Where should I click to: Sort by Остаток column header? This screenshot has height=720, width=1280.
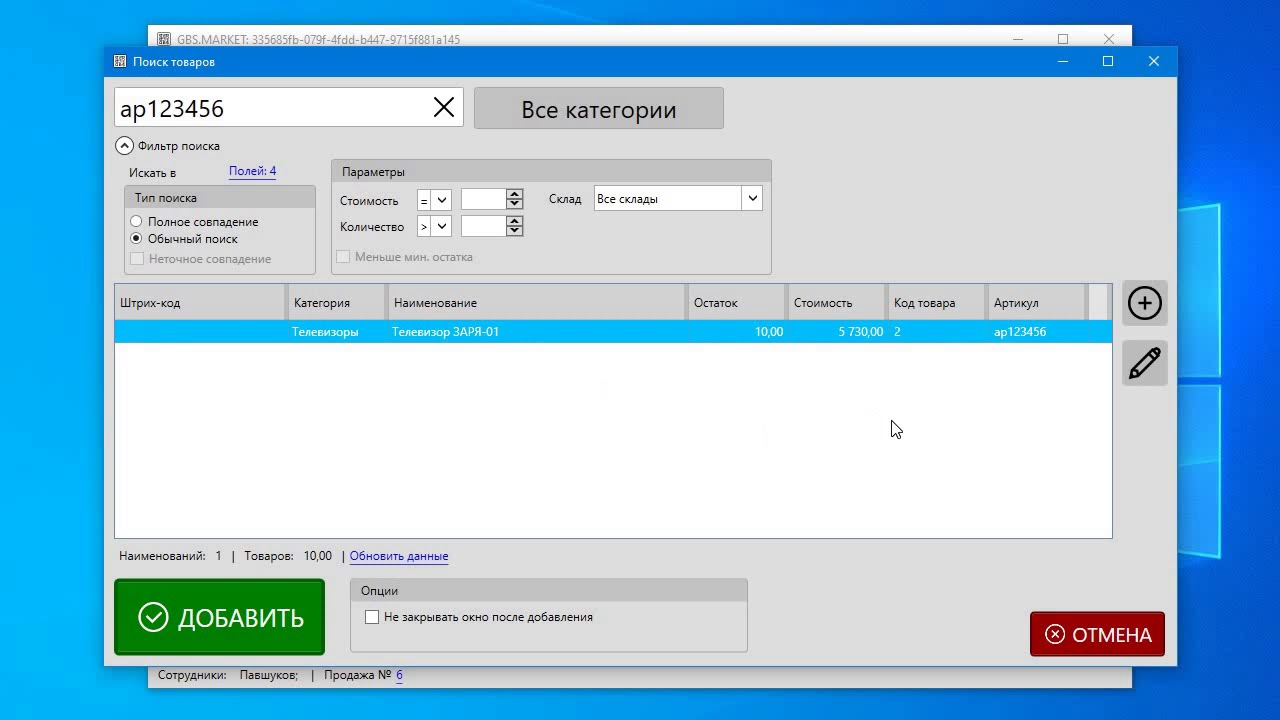click(x=736, y=303)
